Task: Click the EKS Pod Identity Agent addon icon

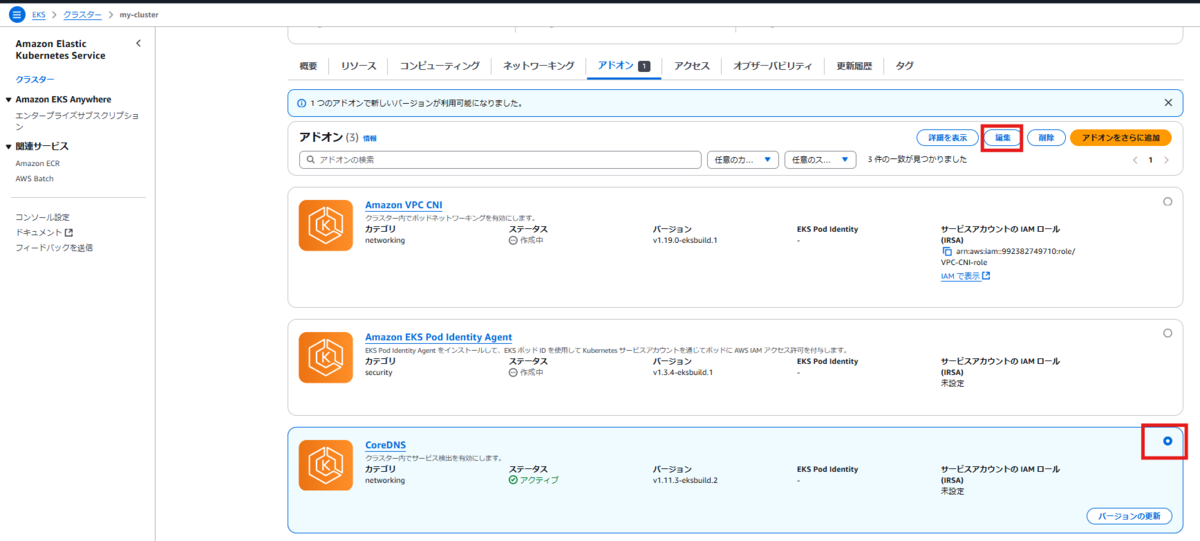Action: 326,358
